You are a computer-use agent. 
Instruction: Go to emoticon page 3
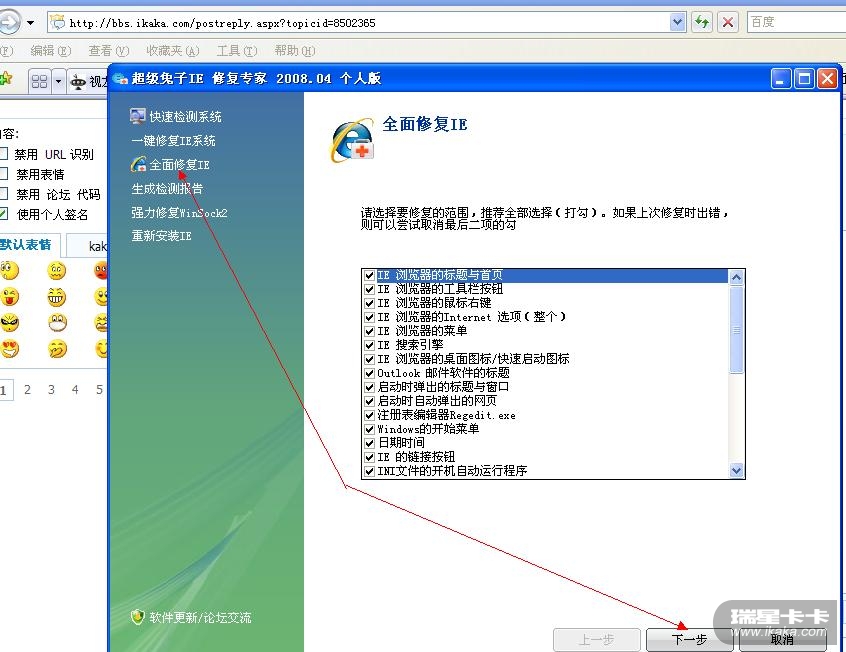(x=51, y=389)
